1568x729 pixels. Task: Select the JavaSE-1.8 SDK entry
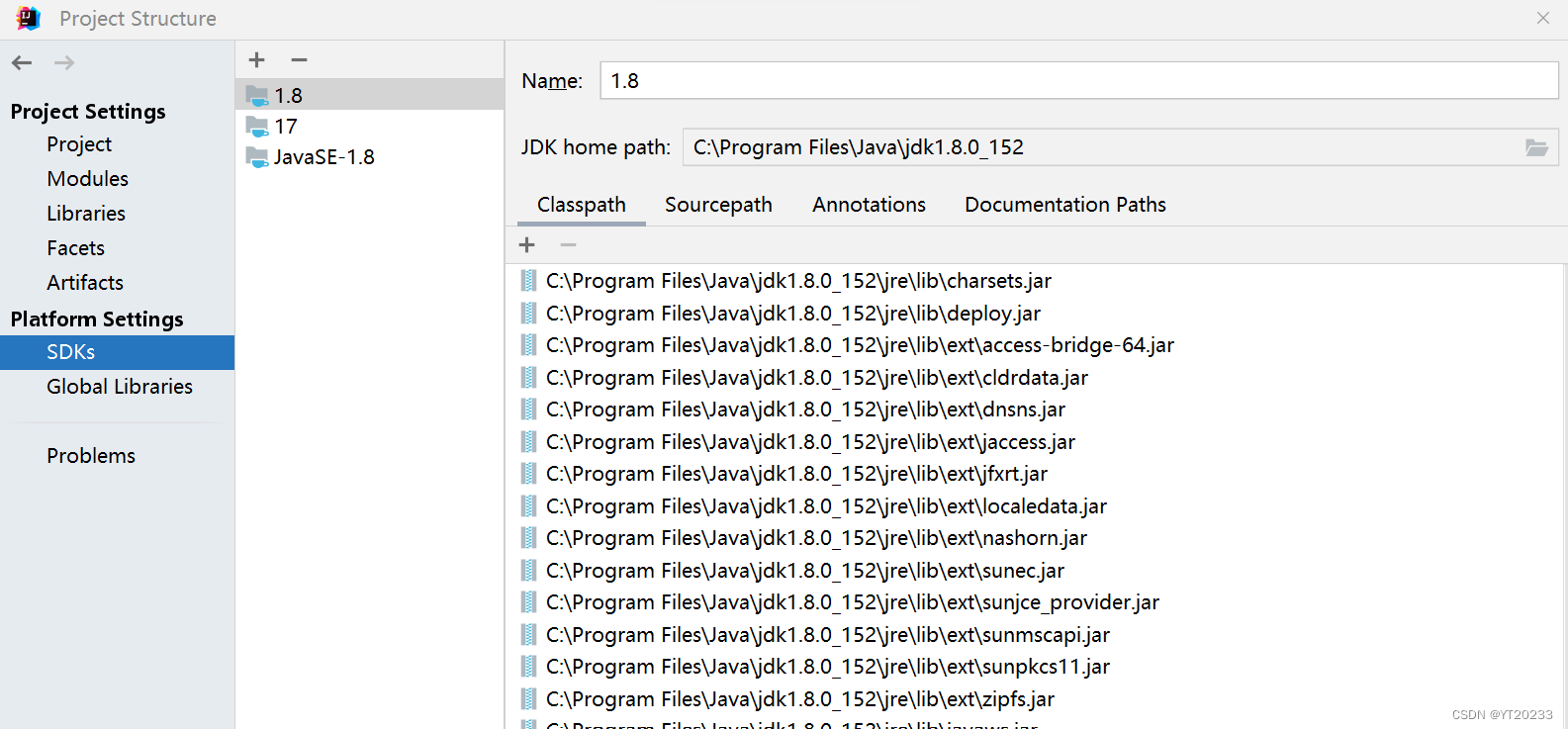370,156
